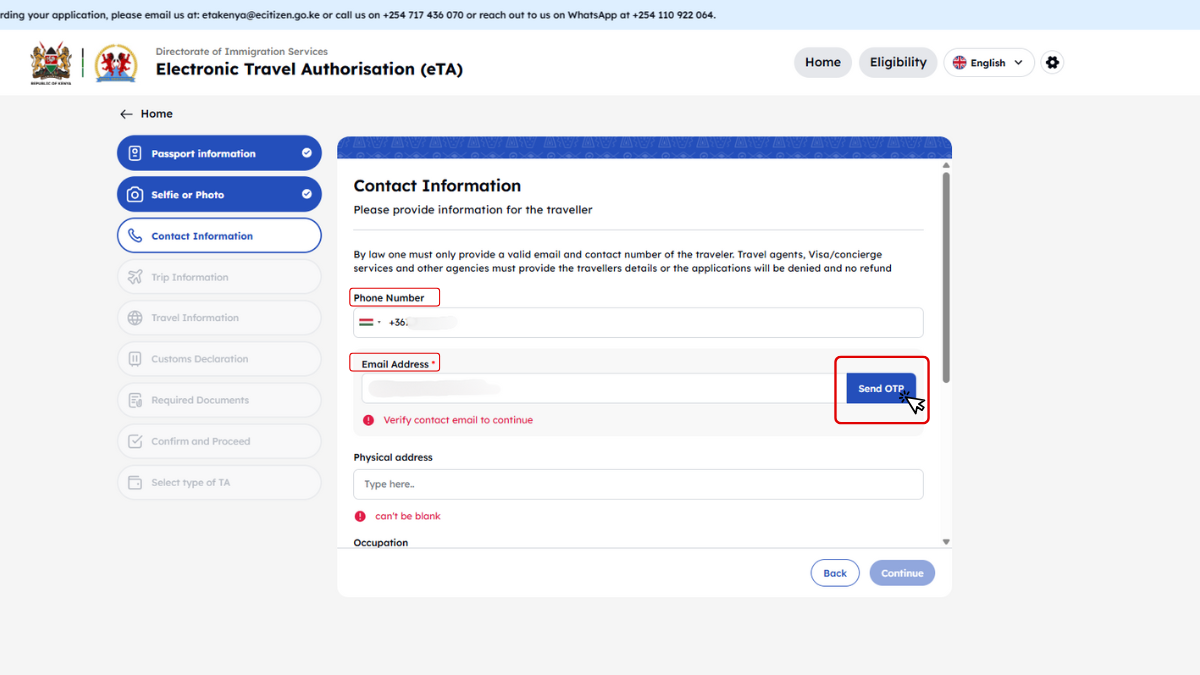The image size is (1200, 675).
Task: Click the scrollbar down arrow in form
Action: (x=946, y=541)
